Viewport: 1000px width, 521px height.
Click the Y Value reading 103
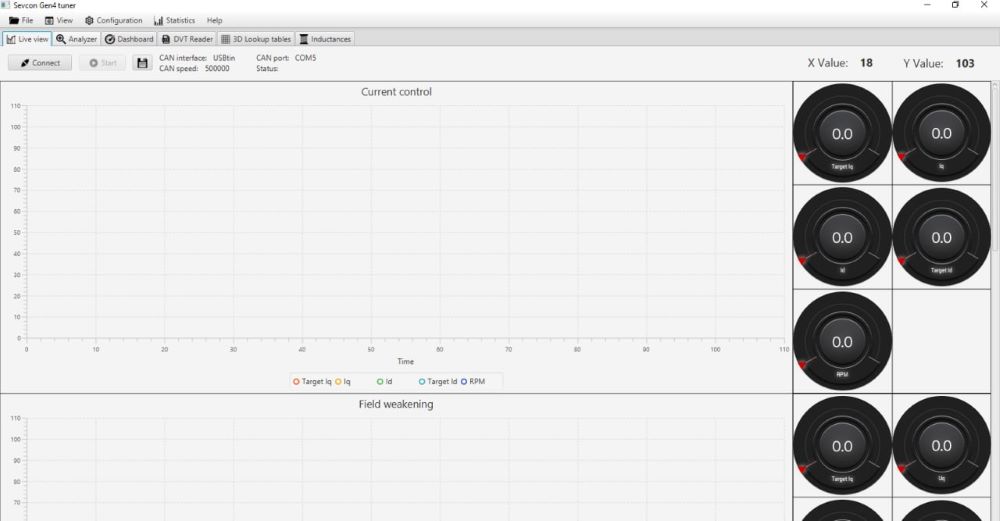pos(965,63)
